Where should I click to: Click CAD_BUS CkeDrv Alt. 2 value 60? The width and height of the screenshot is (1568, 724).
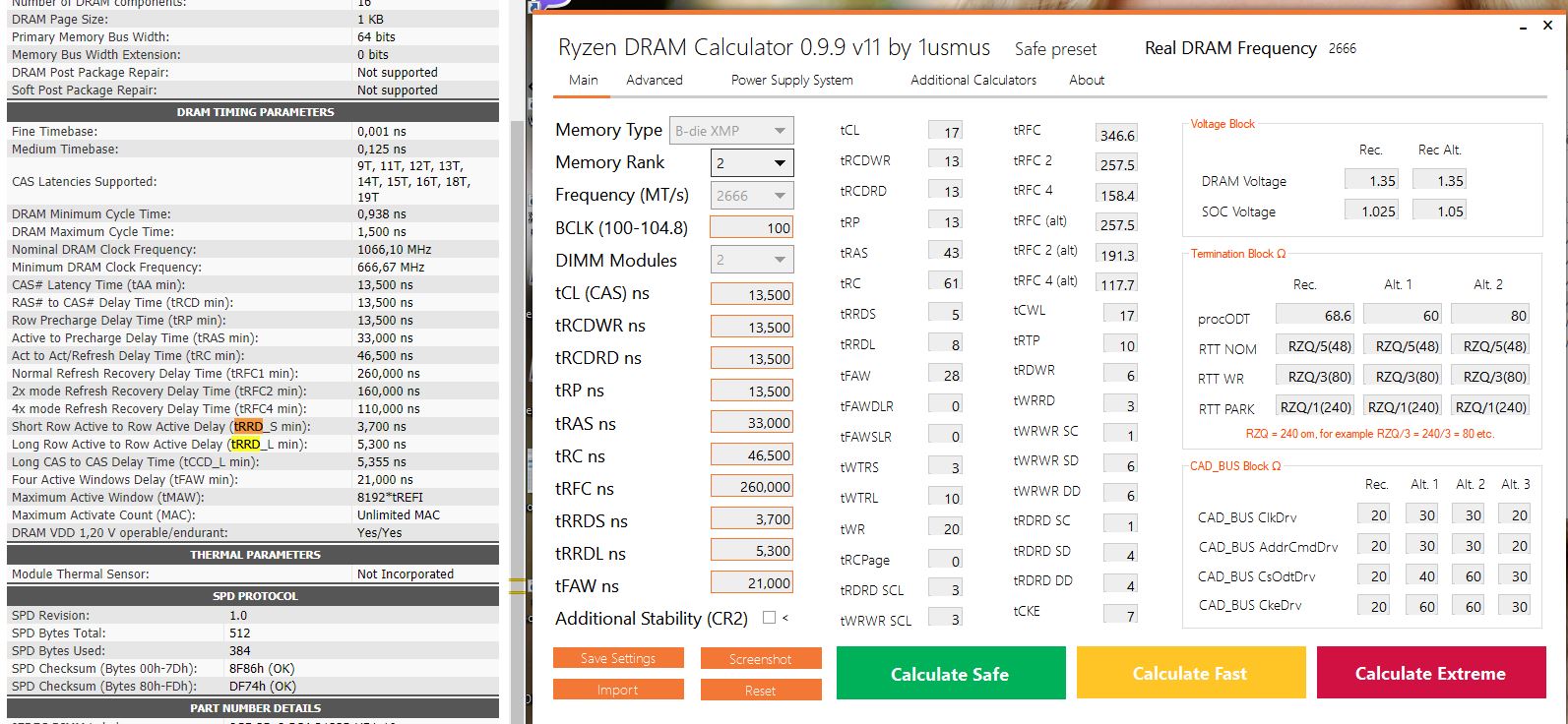pos(1470,606)
